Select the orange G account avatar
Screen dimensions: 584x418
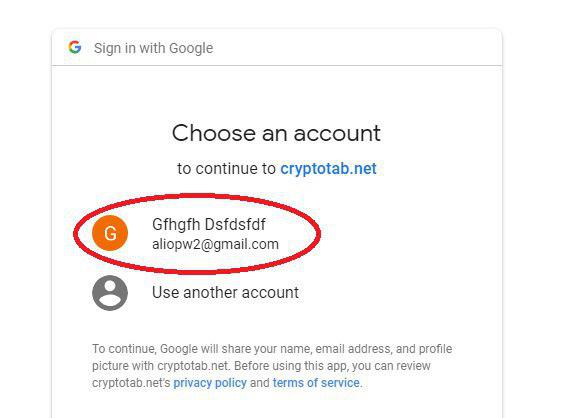pos(110,233)
